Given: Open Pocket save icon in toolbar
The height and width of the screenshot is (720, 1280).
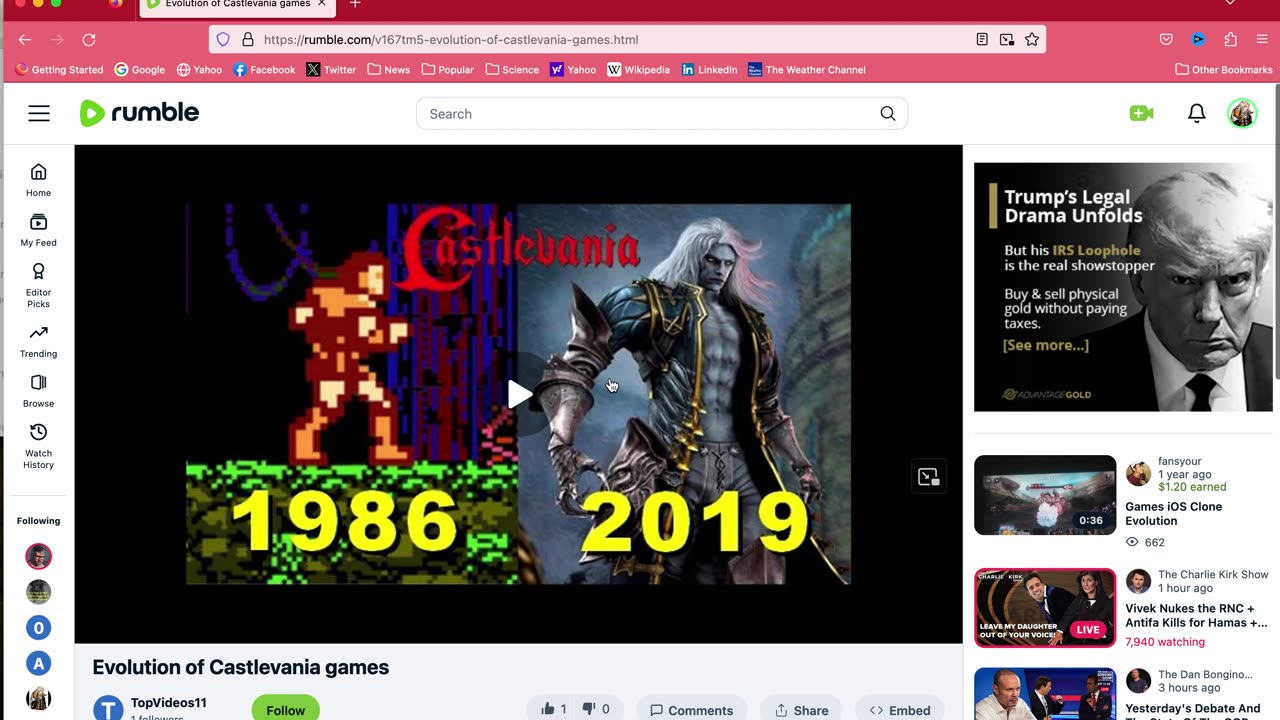Looking at the screenshot, I should (1166, 40).
